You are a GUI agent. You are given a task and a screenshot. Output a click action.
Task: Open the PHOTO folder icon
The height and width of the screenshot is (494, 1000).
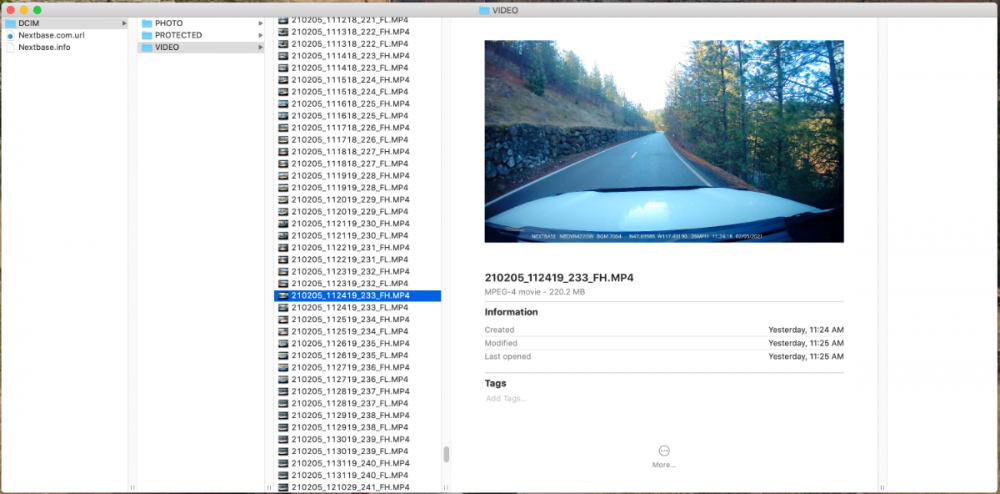146,23
